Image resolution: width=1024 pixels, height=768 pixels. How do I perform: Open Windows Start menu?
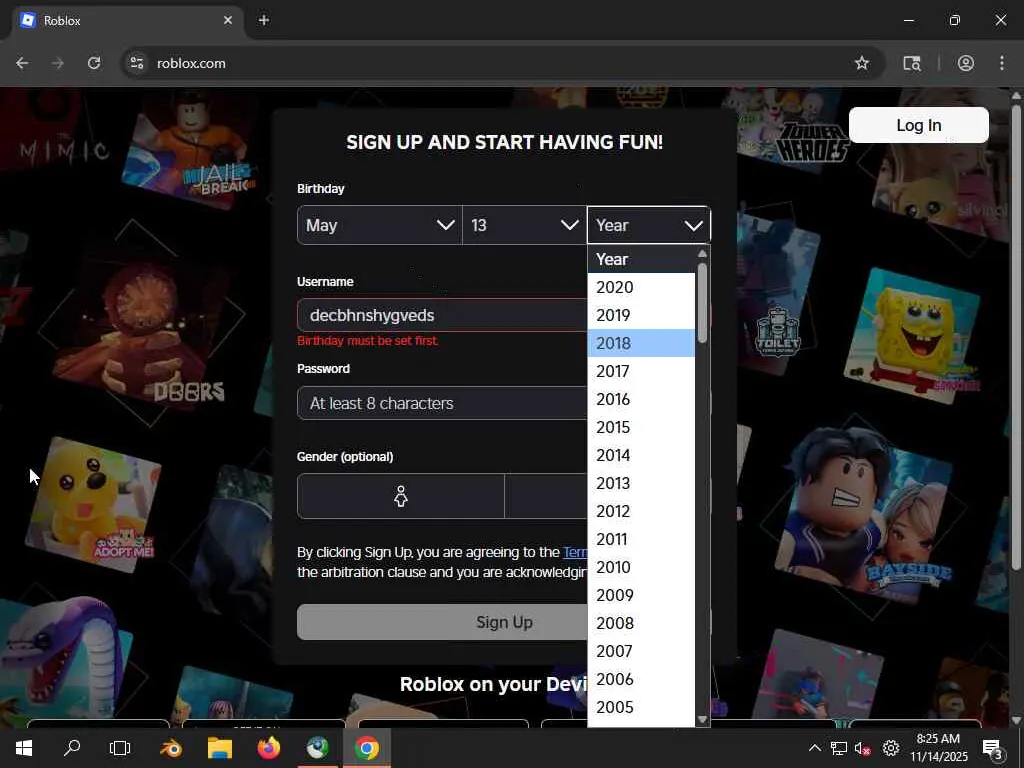coord(24,748)
